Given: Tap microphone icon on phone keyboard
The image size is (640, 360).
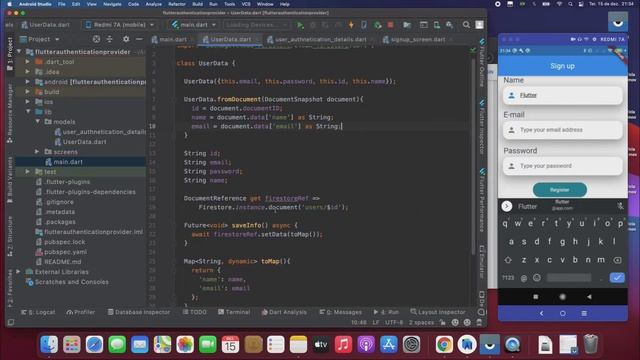Looking at the screenshot, I should point(620,207).
